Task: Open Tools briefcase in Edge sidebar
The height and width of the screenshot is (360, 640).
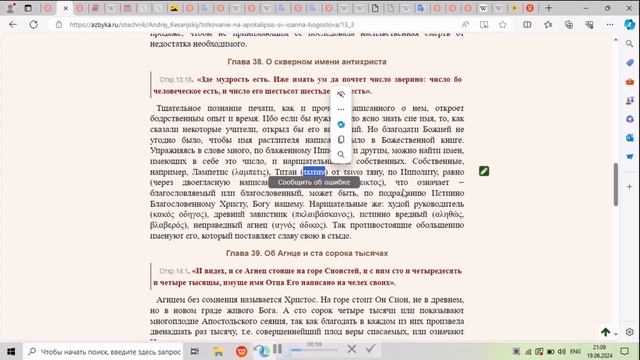Action: (x=629, y=82)
